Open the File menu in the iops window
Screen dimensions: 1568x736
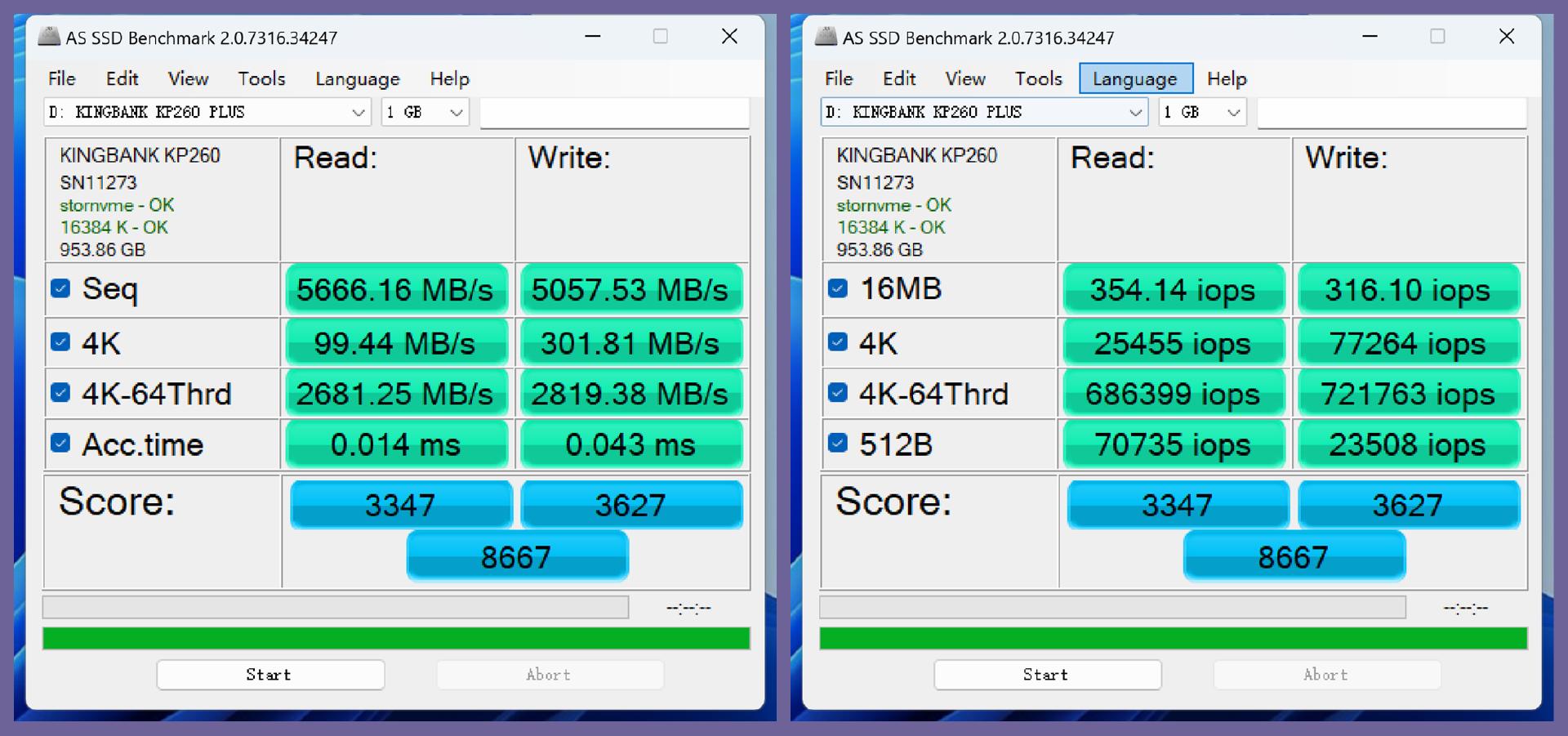coord(840,78)
